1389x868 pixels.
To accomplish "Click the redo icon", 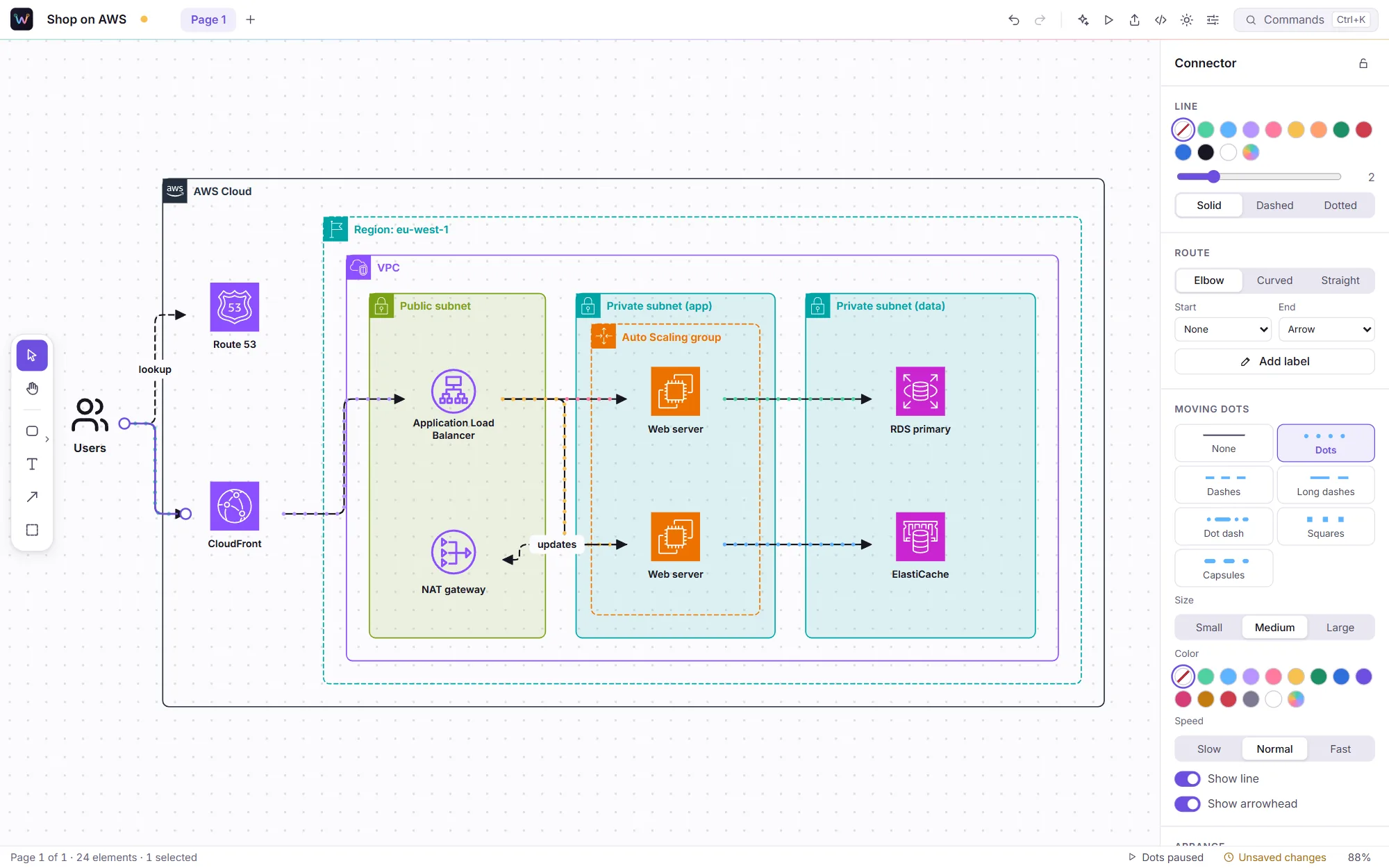I will pyautogui.click(x=1040, y=20).
